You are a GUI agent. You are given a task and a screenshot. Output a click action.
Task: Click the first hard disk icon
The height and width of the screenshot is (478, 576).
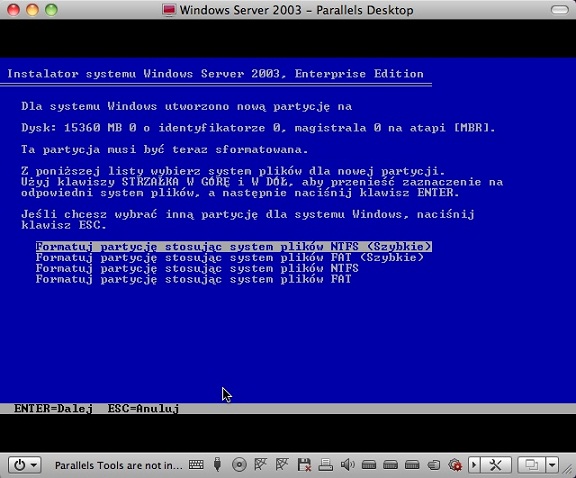coord(369,465)
